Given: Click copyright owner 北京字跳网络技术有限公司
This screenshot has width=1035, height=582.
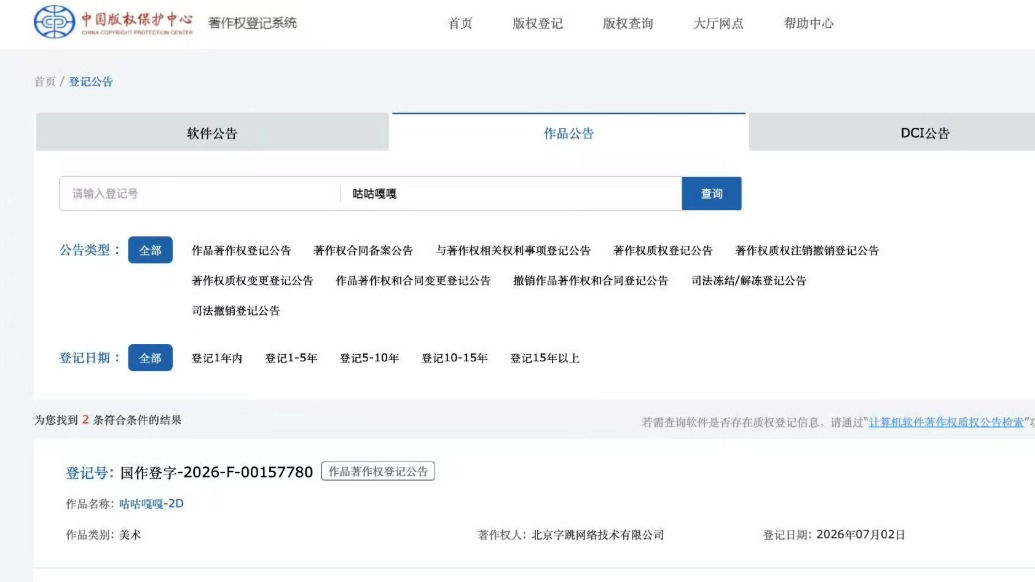Looking at the screenshot, I should click(x=597, y=535).
